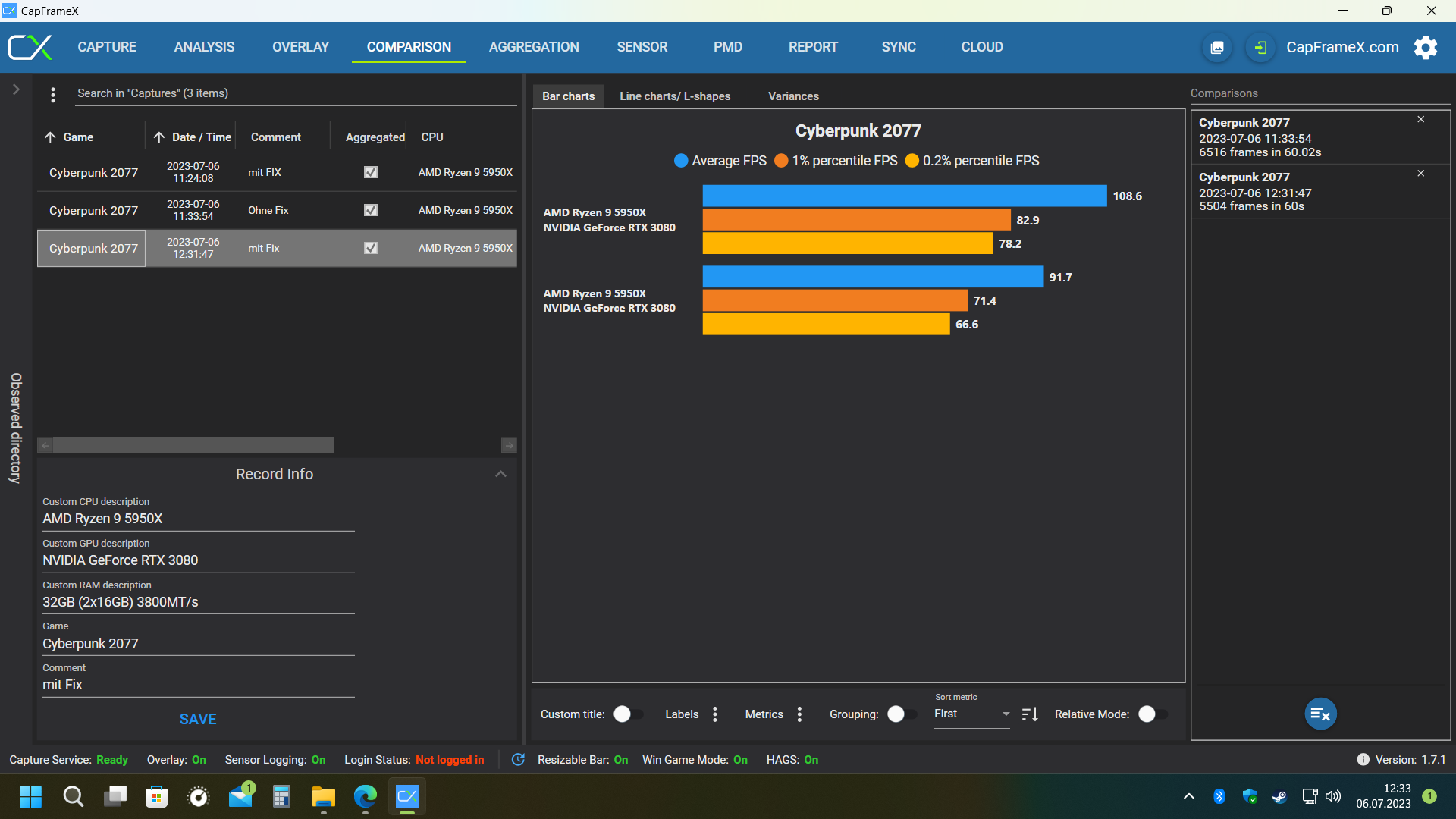Open the CLOUD tab
This screenshot has height=819, width=1456.
(982, 47)
